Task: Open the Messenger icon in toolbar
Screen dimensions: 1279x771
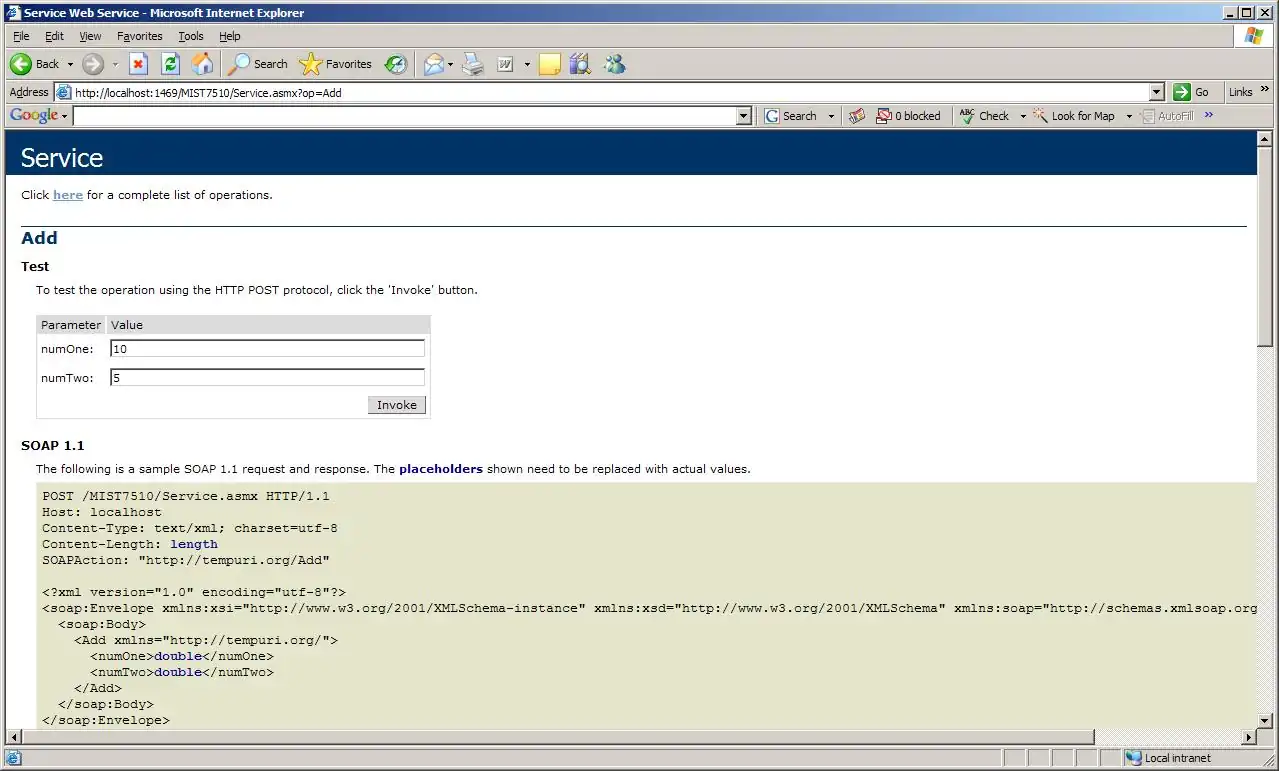Action: (x=614, y=64)
